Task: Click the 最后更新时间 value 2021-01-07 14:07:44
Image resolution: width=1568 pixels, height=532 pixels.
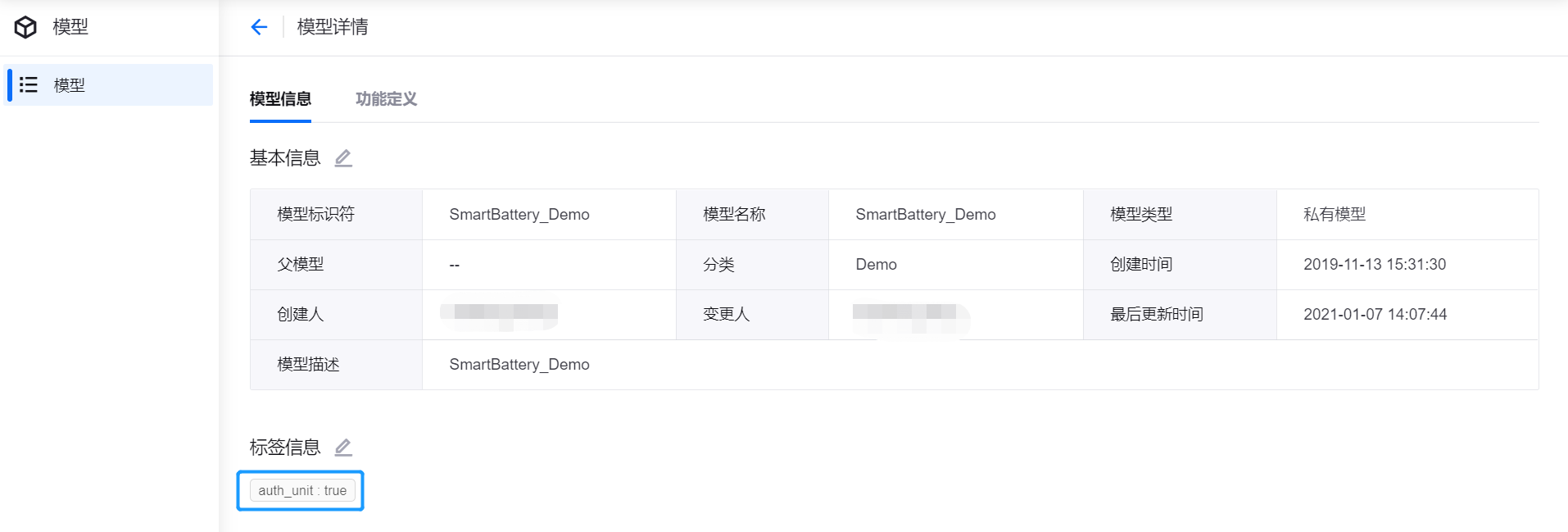Action: tap(1375, 315)
